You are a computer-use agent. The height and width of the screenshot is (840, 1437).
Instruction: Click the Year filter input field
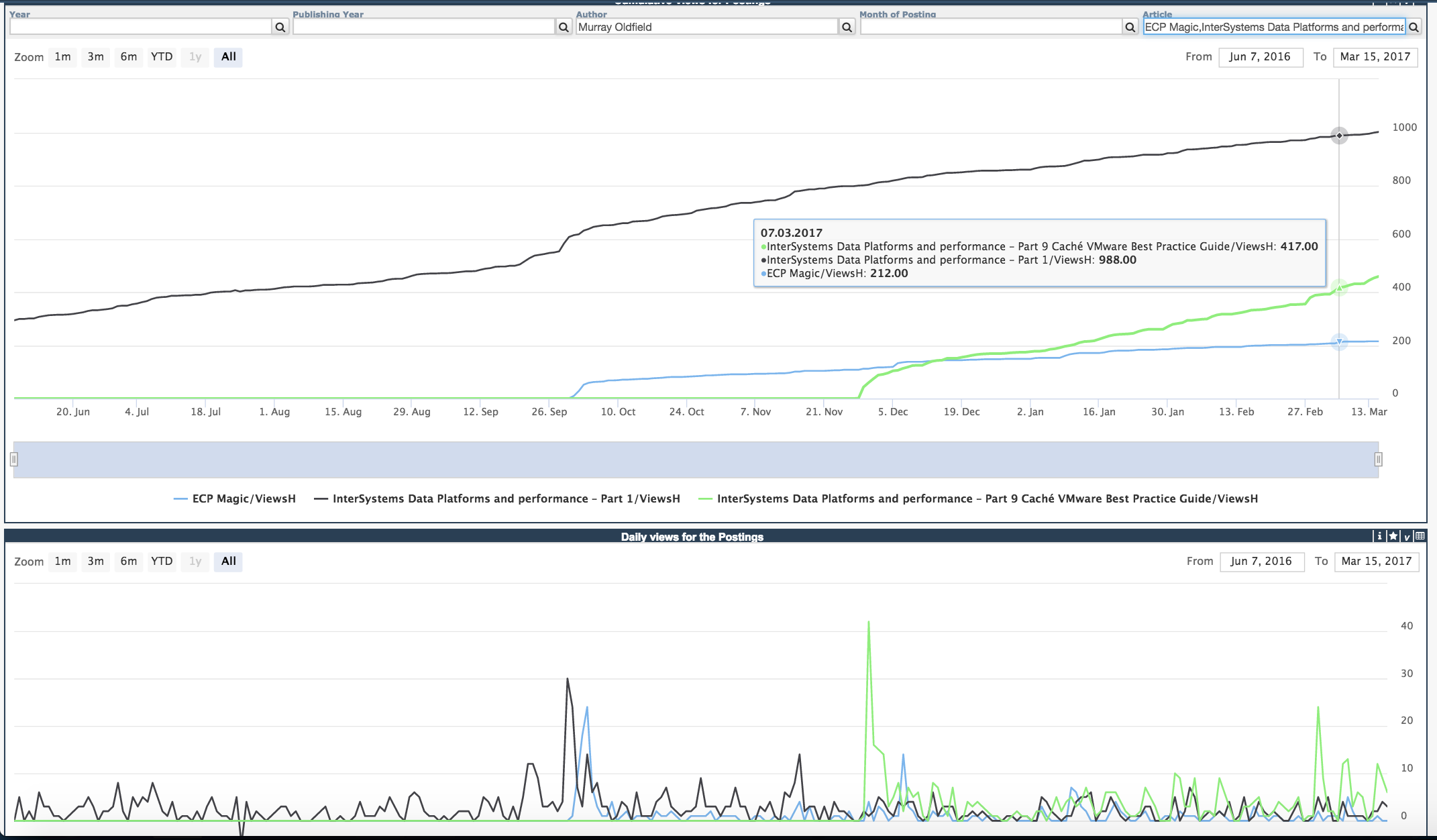[x=141, y=27]
